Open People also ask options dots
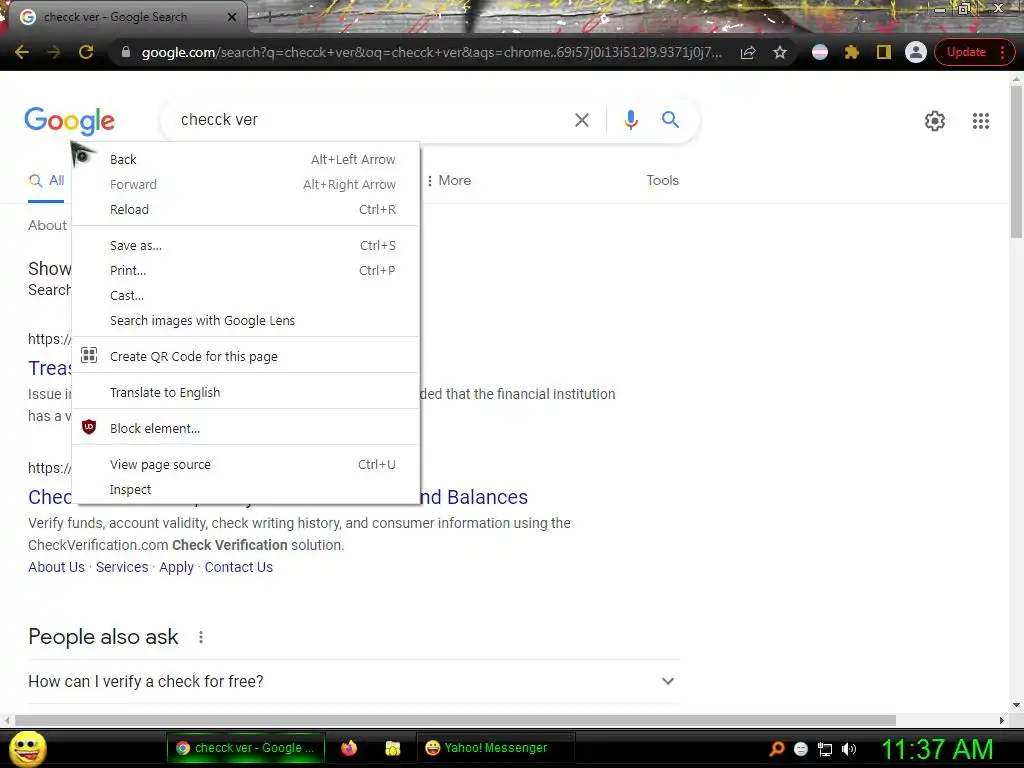 [201, 637]
